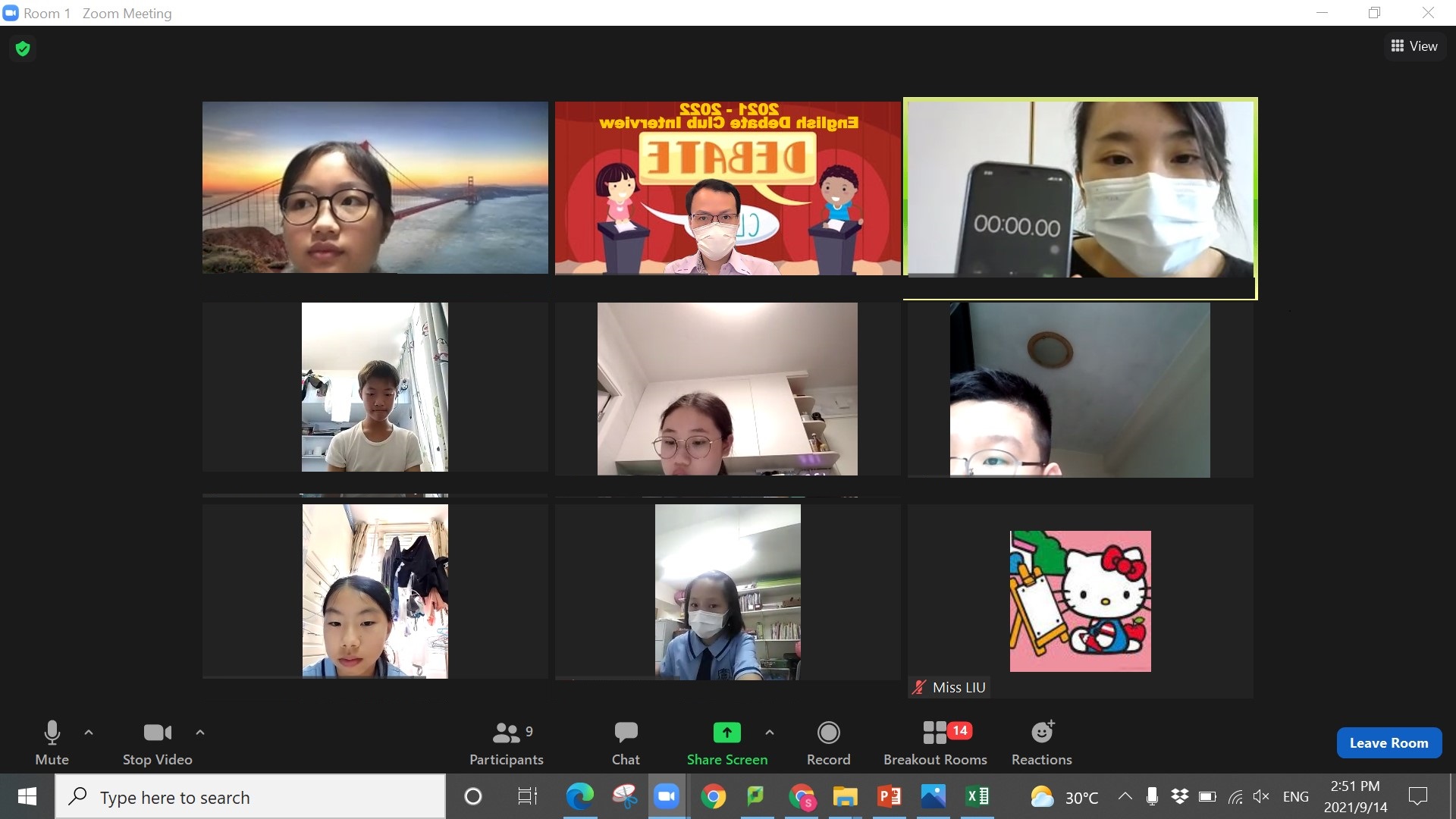
Task: Open the green app icon after Chrome
Action: click(755, 796)
